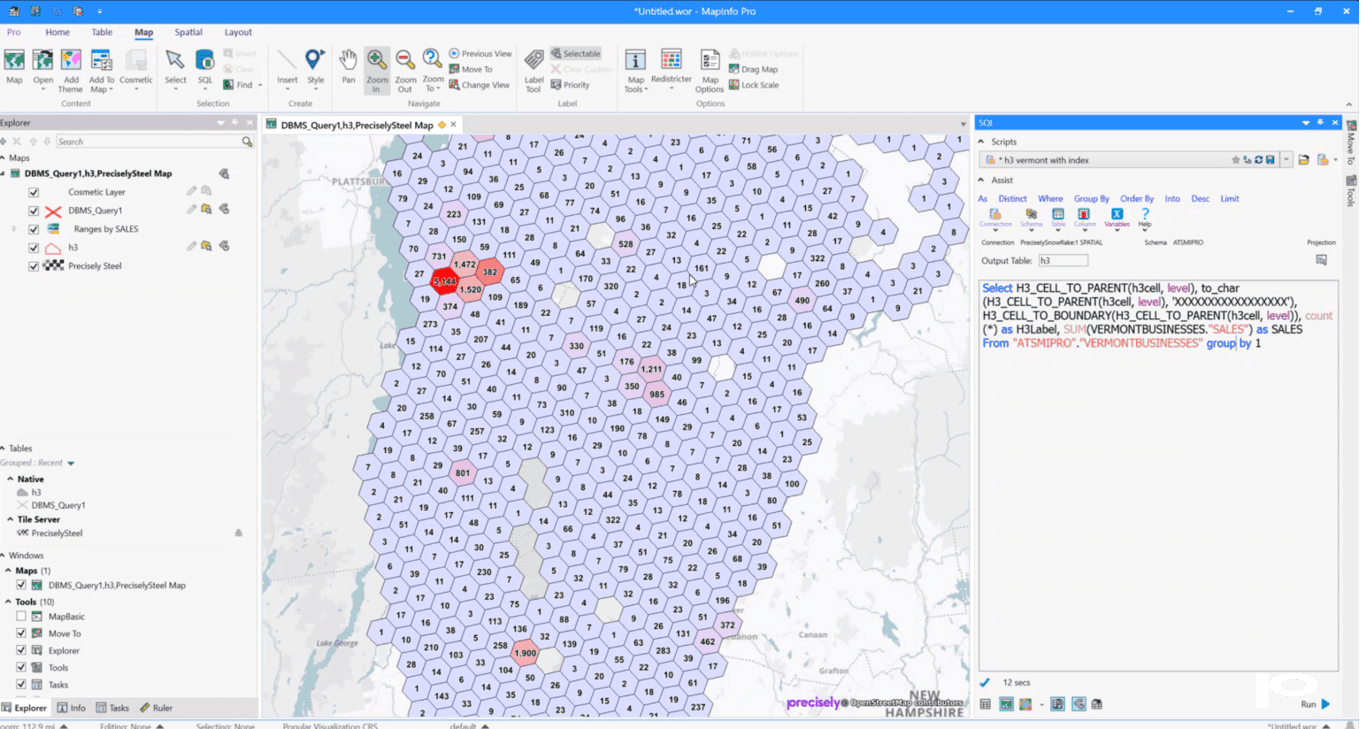Choose the Zoom Out tool
This screenshot has height=729, width=1365.
pos(405,70)
